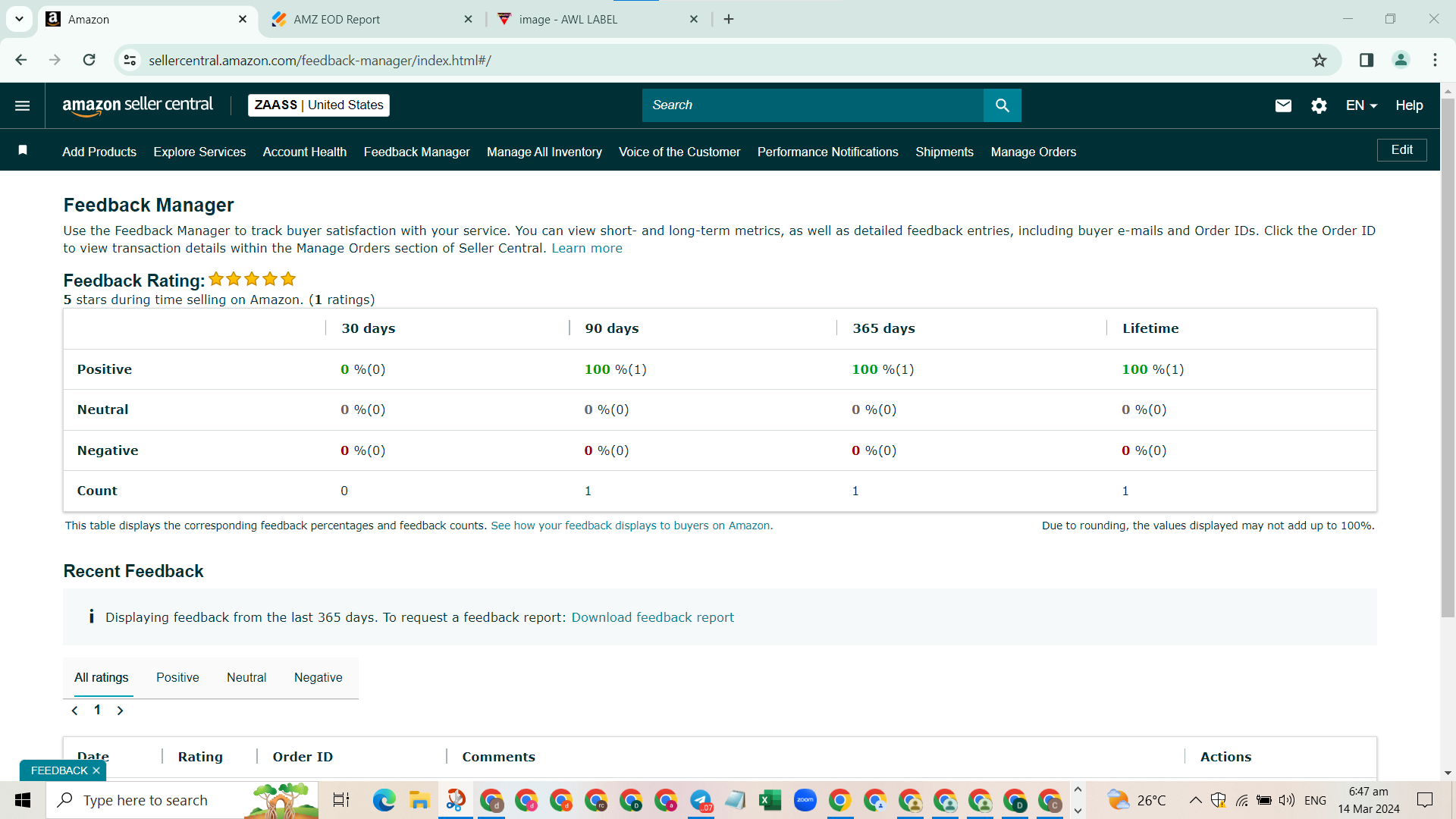This screenshot has width=1456, height=819.
Task: Close the FEEDBACK popup tab
Action: click(96, 770)
